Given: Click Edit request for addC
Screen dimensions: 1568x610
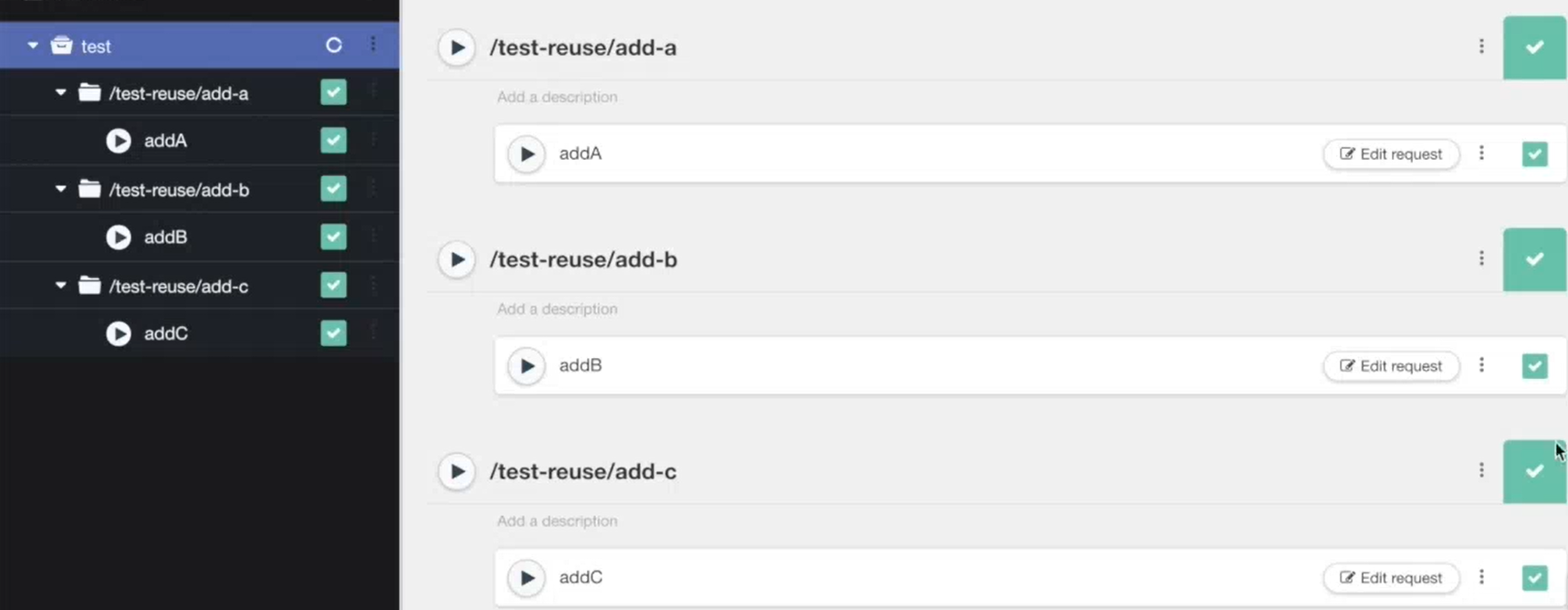Looking at the screenshot, I should click(1390, 577).
